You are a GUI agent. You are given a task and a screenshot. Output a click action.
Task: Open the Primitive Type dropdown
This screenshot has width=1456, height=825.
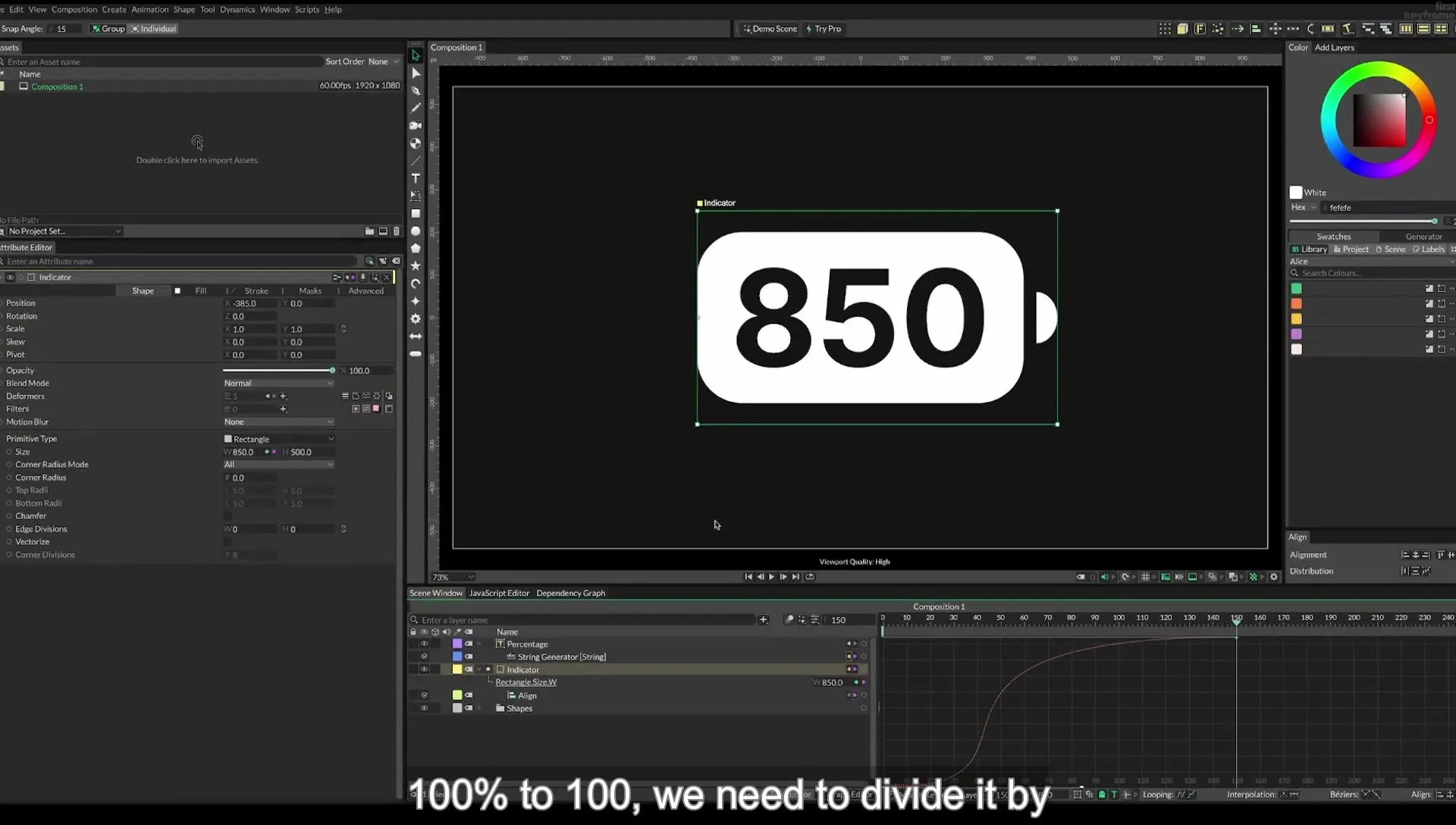tap(278, 439)
